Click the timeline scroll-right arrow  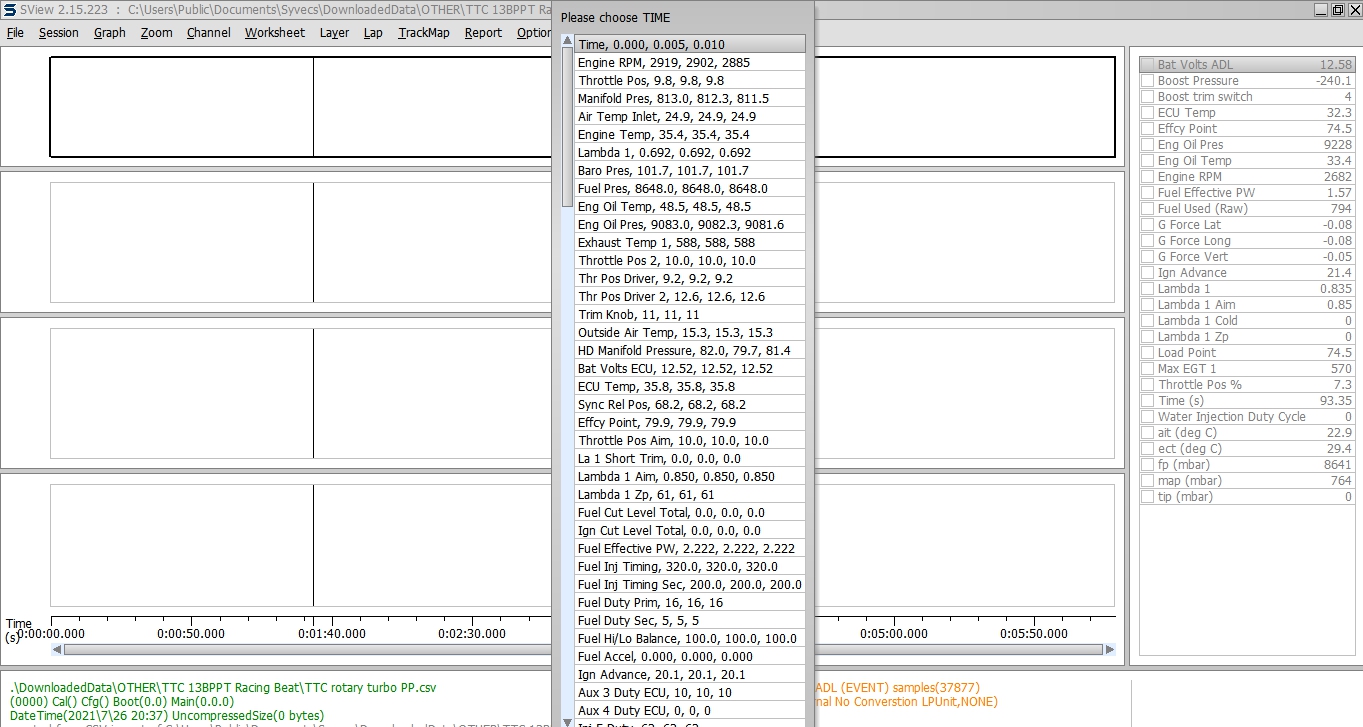(x=1109, y=649)
